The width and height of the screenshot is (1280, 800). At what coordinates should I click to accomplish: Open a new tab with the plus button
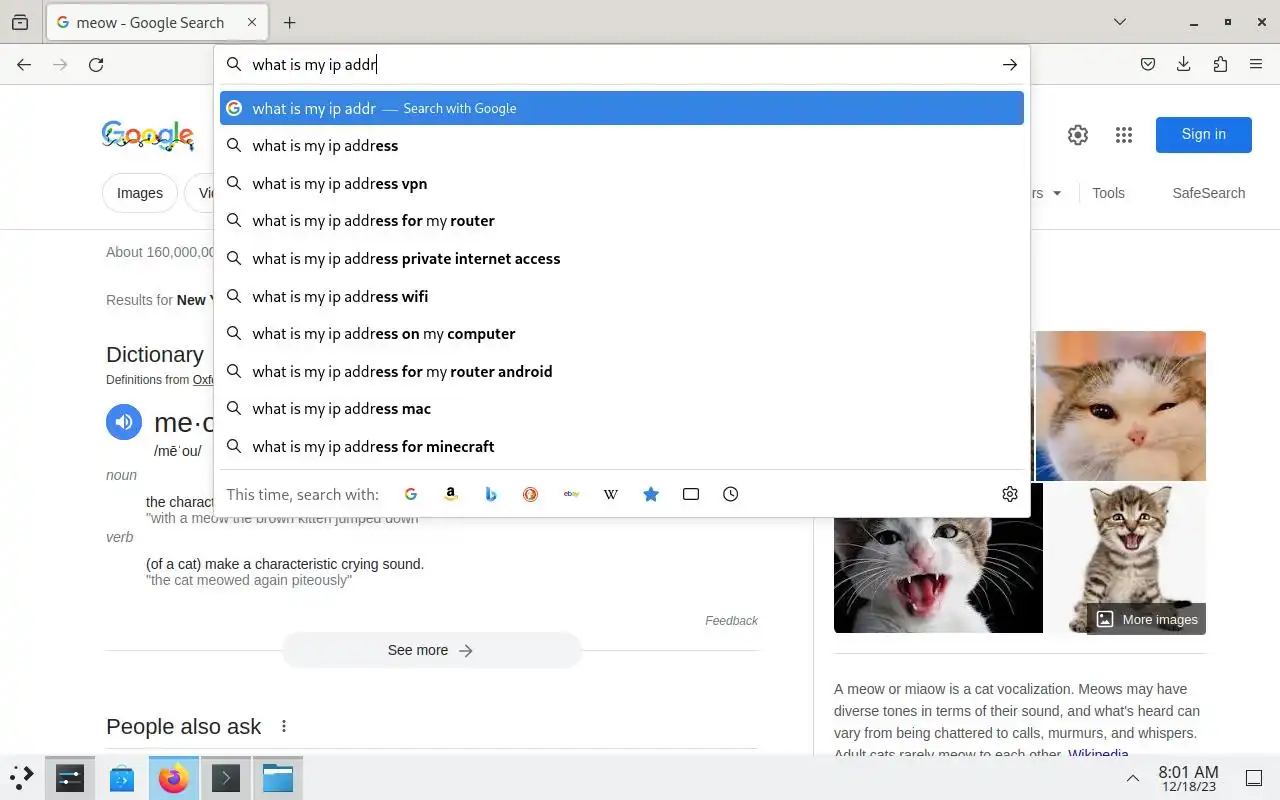pos(289,22)
